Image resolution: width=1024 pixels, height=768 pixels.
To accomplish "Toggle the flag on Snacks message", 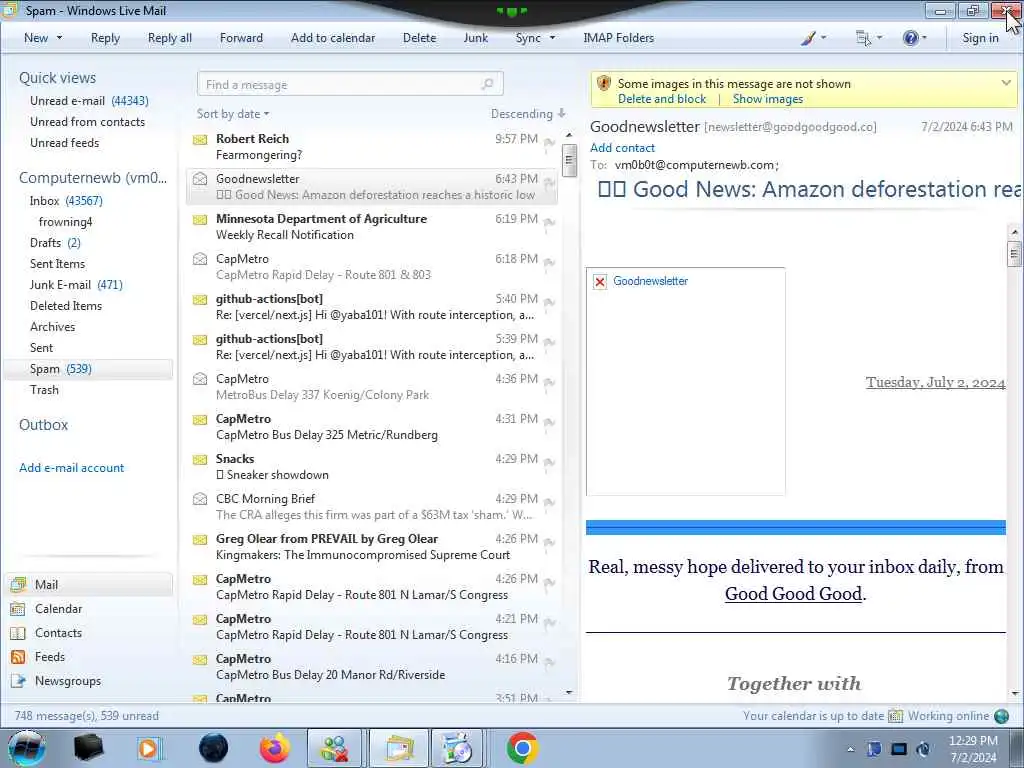I will pos(549,462).
